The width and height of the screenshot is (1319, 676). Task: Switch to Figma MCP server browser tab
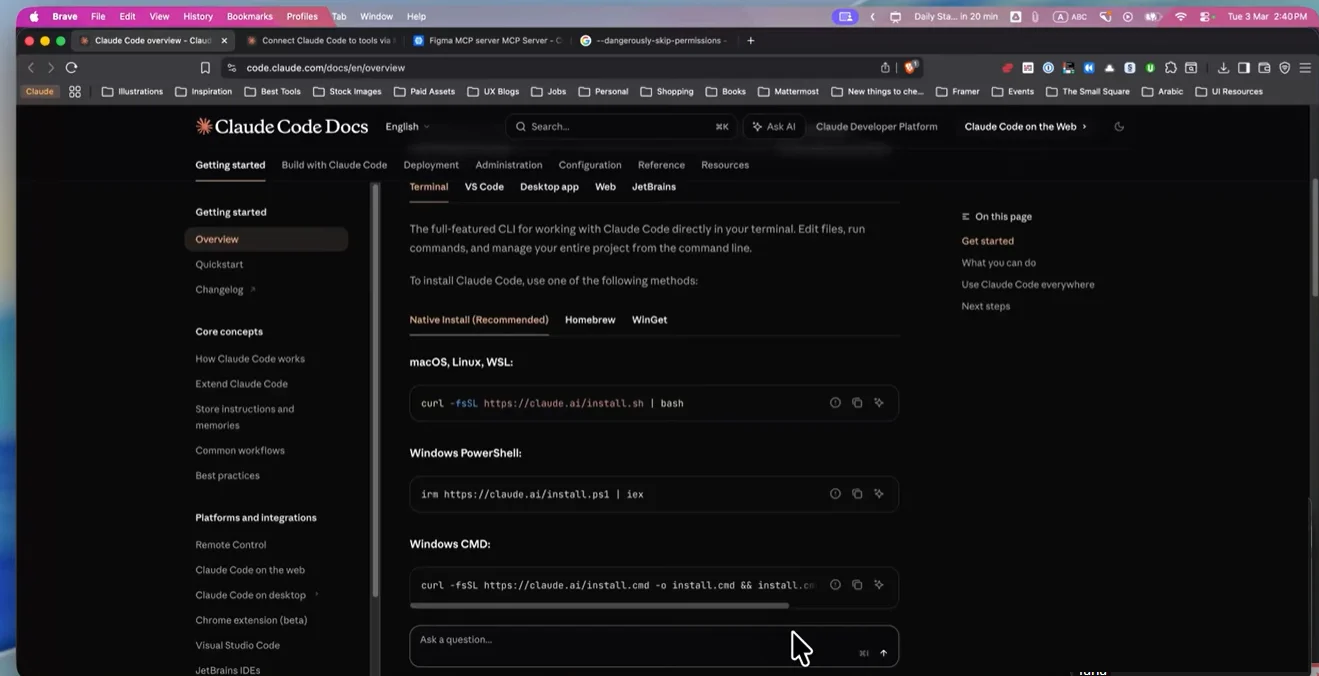pyautogui.click(x=487, y=41)
